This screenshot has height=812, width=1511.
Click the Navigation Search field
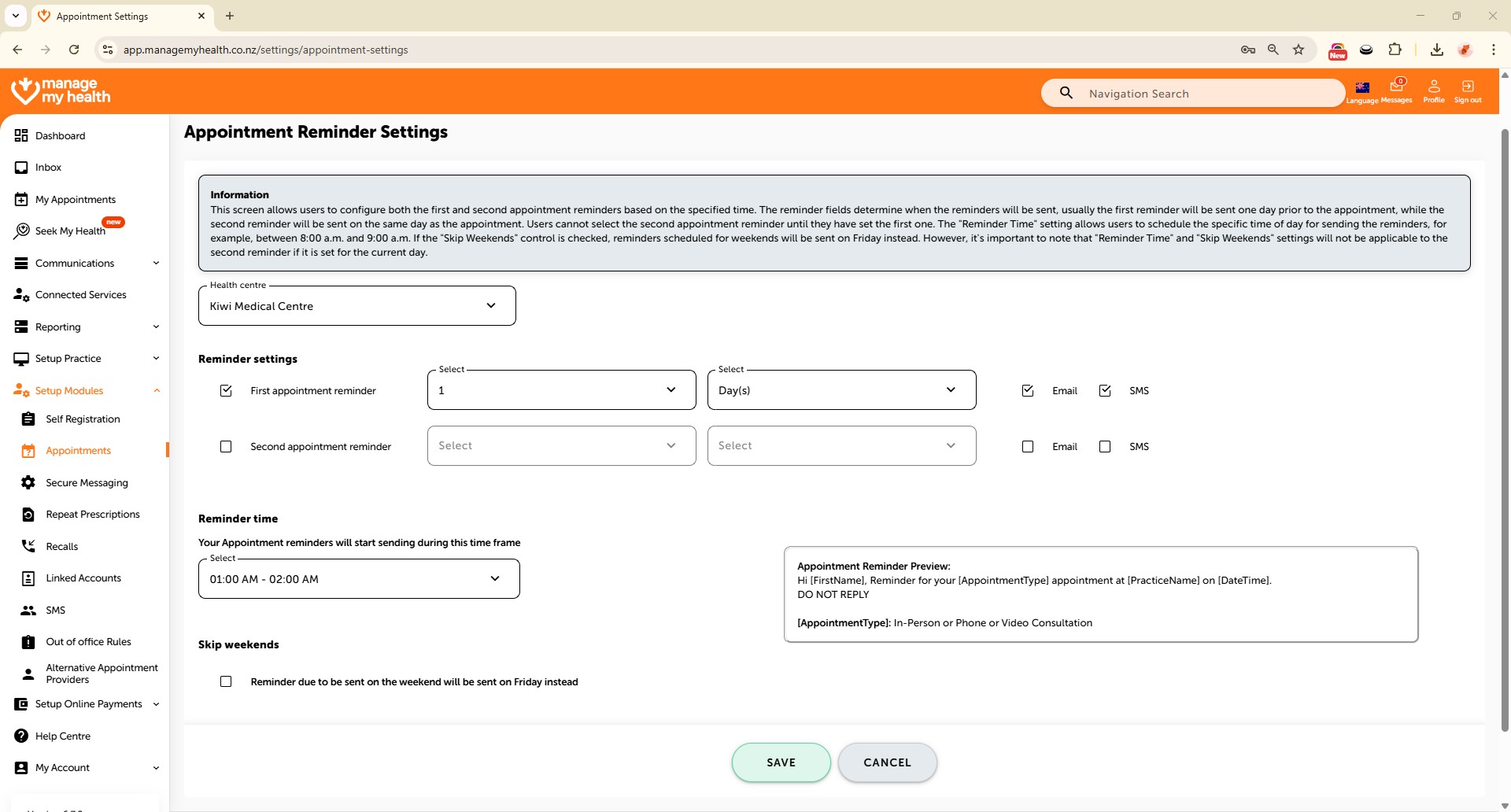1204,94
